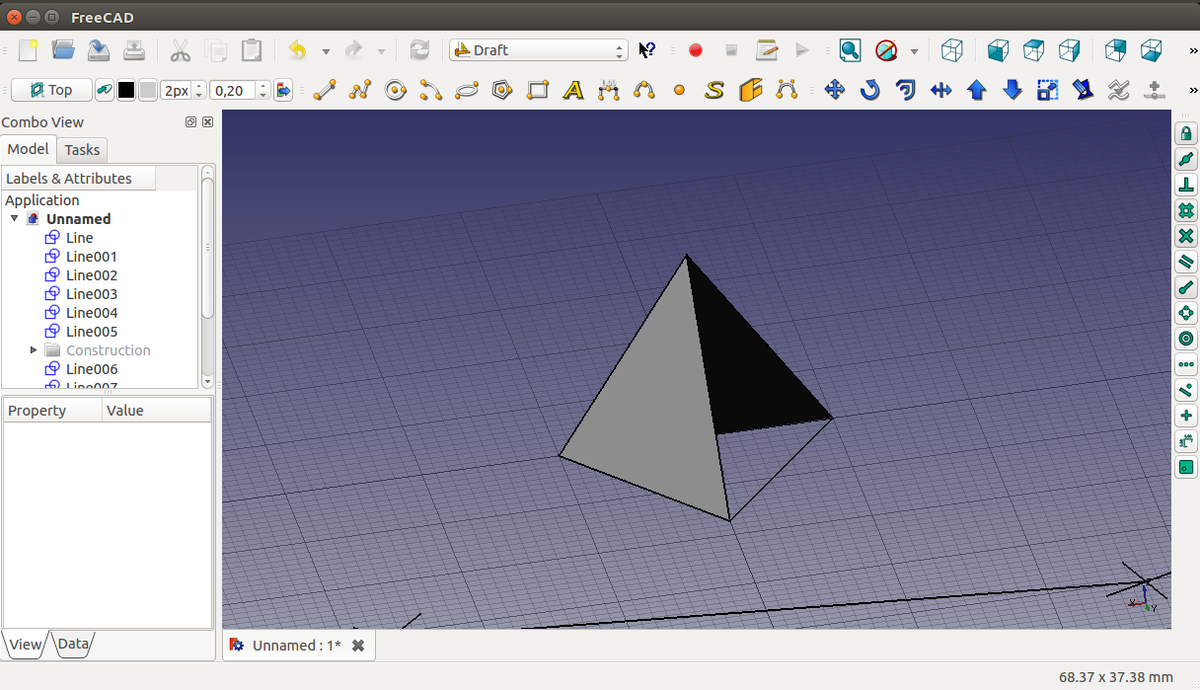This screenshot has width=1200, height=690.
Task: Open the Draft workbench dropdown
Action: click(538, 50)
